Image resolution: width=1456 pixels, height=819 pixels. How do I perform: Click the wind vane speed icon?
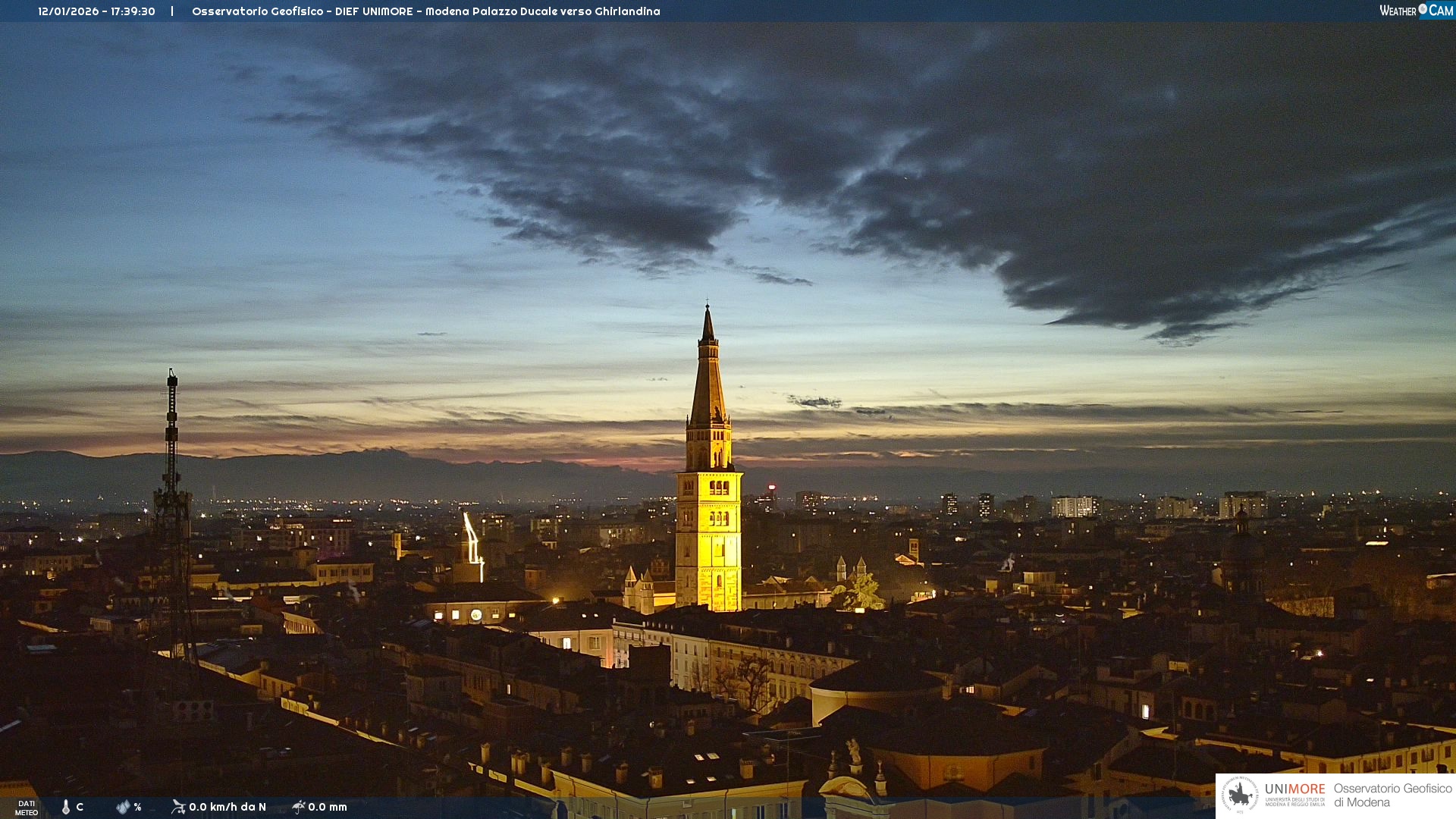pos(178,807)
